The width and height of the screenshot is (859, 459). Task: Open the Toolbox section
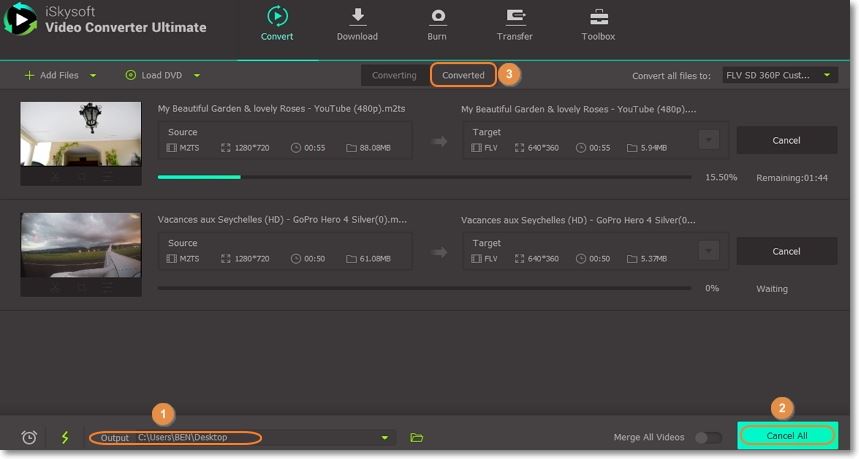click(598, 17)
